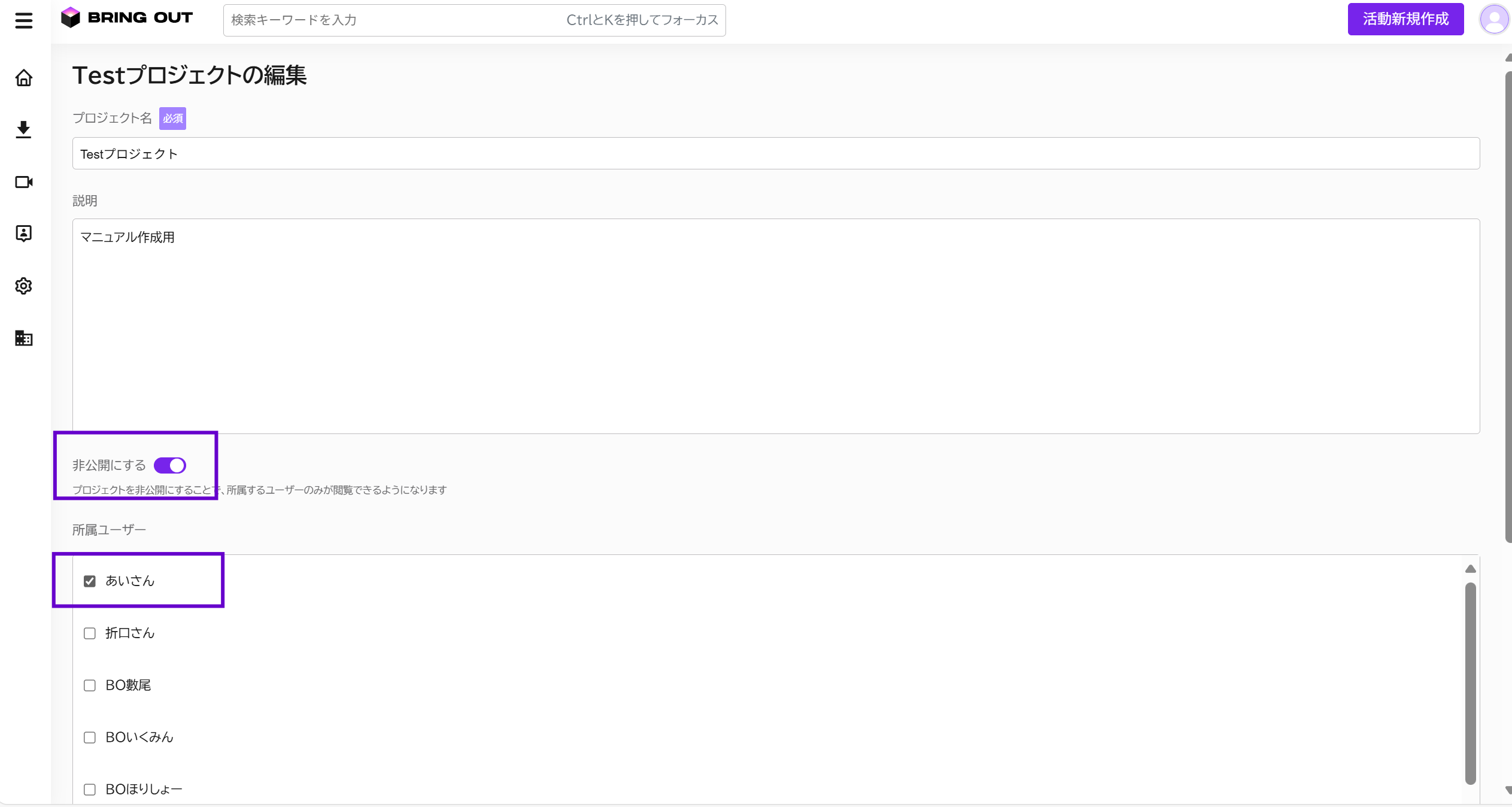
Task: Click into the 説明 textarea
Action: click(x=776, y=326)
